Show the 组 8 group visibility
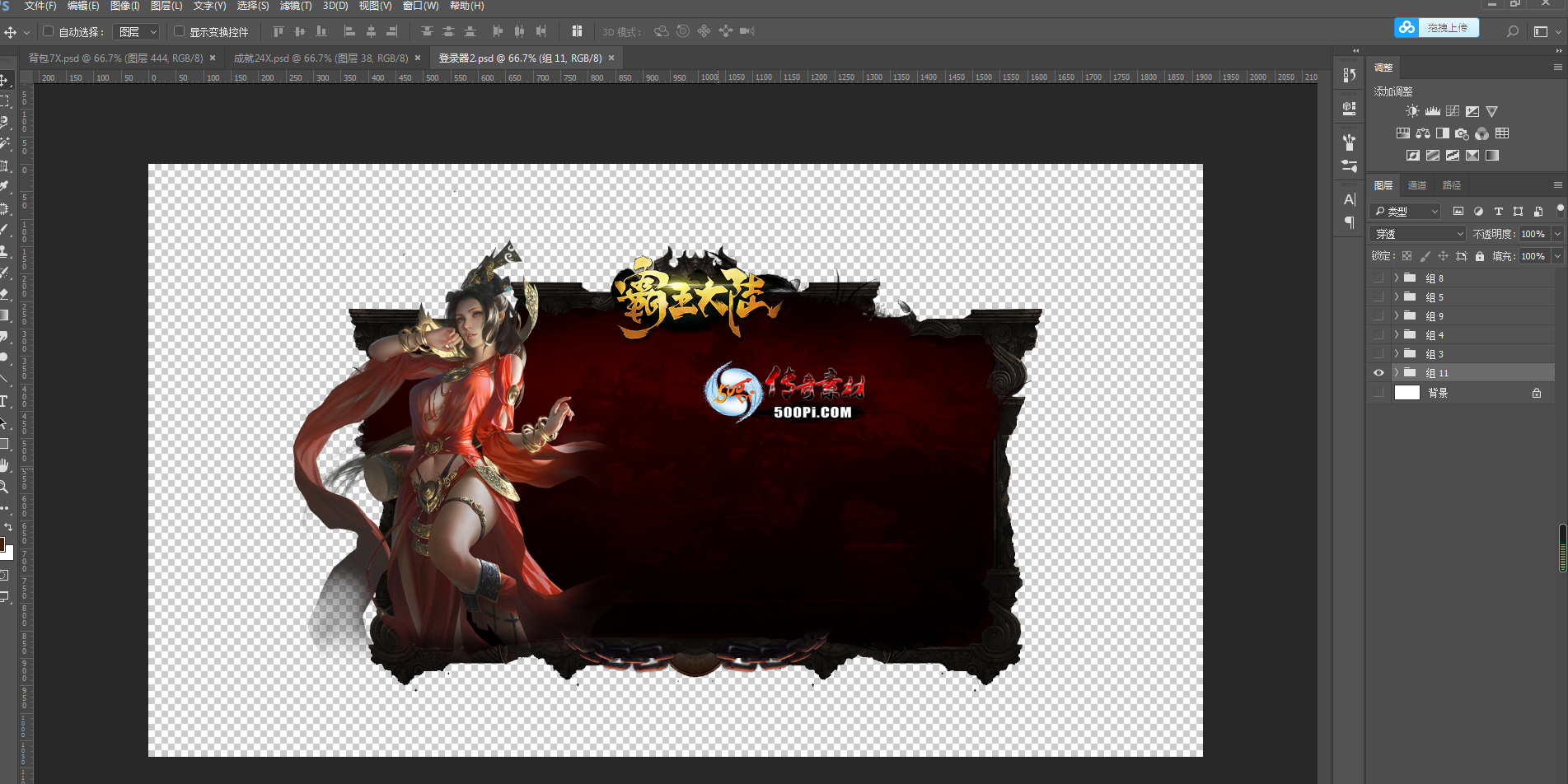The image size is (1568, 784). 1378,278
